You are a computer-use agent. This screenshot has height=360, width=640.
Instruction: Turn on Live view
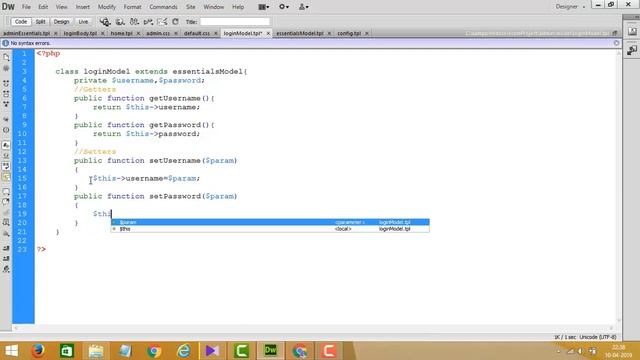tap(83, 22)
